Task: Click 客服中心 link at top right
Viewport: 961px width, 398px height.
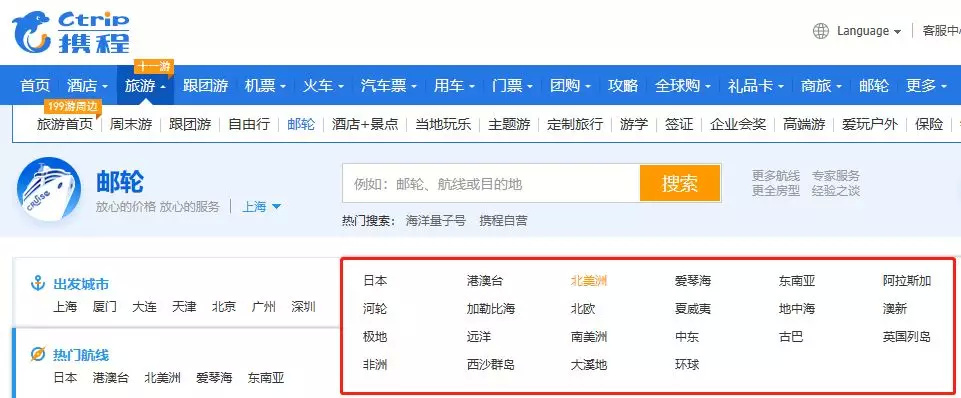Action: click(x=941, y=31)
